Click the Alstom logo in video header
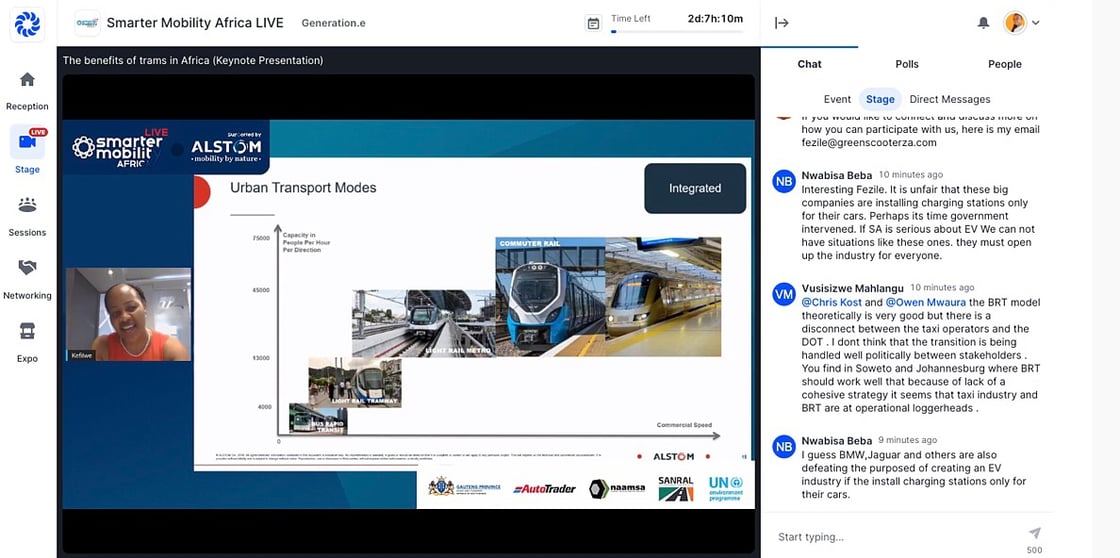This screenshot has height=558, width=1120. pyautogui.click(x=226, y=149)
